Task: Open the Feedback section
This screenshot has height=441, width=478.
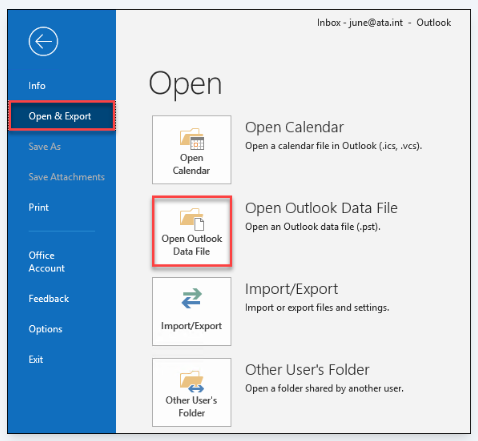Action: tap(49, 299)
